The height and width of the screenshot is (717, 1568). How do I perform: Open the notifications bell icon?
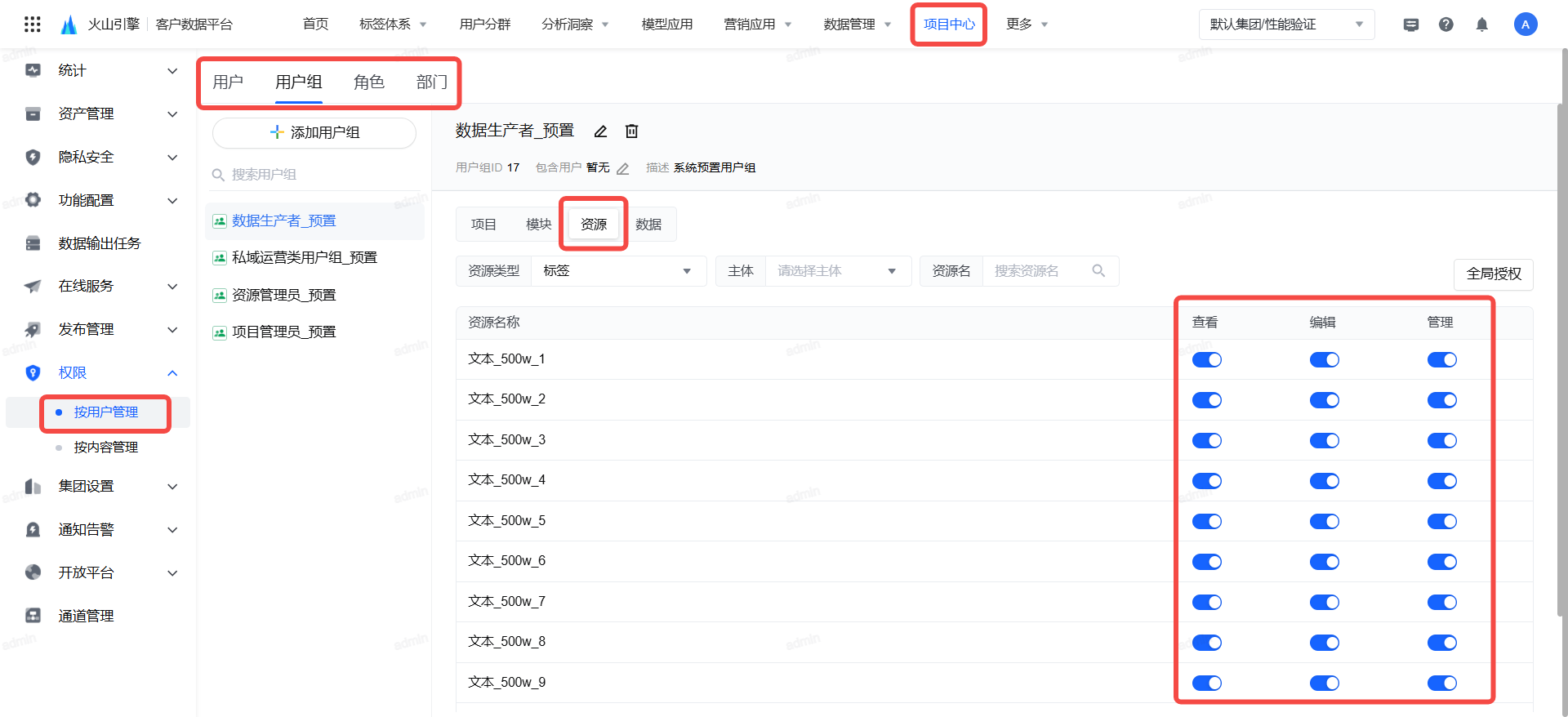pyautogui.click(x=1481, y=24)
